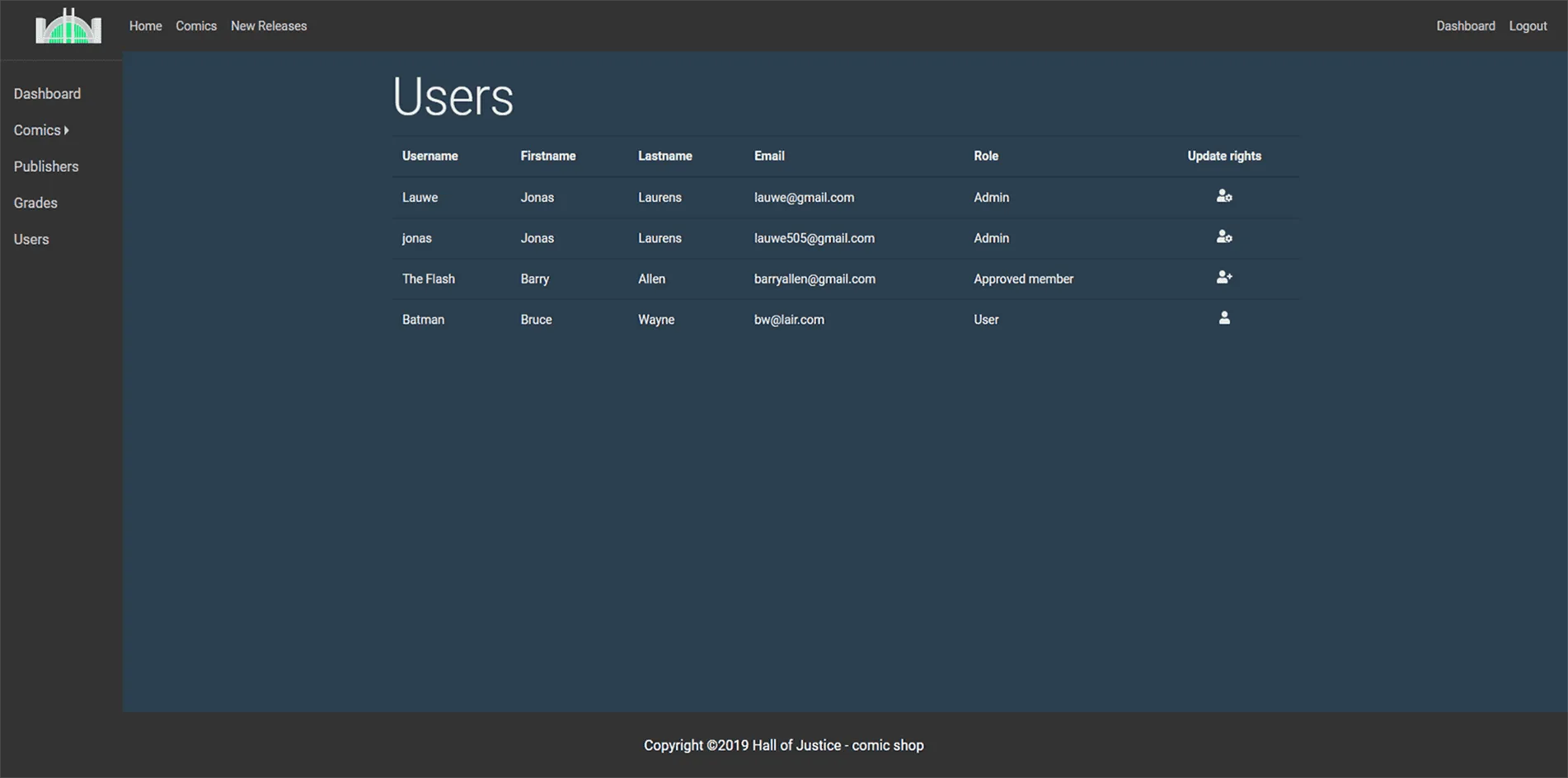
Task: Open Grades in the sidebar
Action: coord(35,203)
